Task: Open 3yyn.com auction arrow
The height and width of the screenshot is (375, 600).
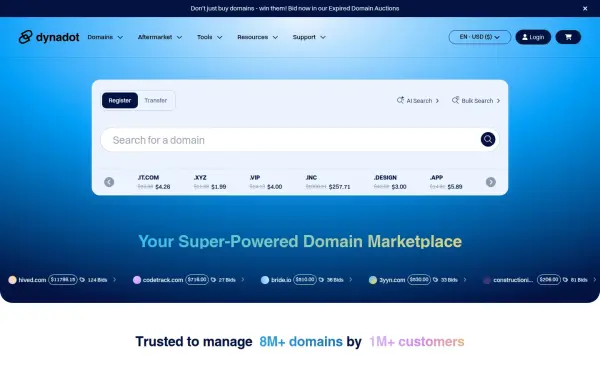Action: pos(465,280)
